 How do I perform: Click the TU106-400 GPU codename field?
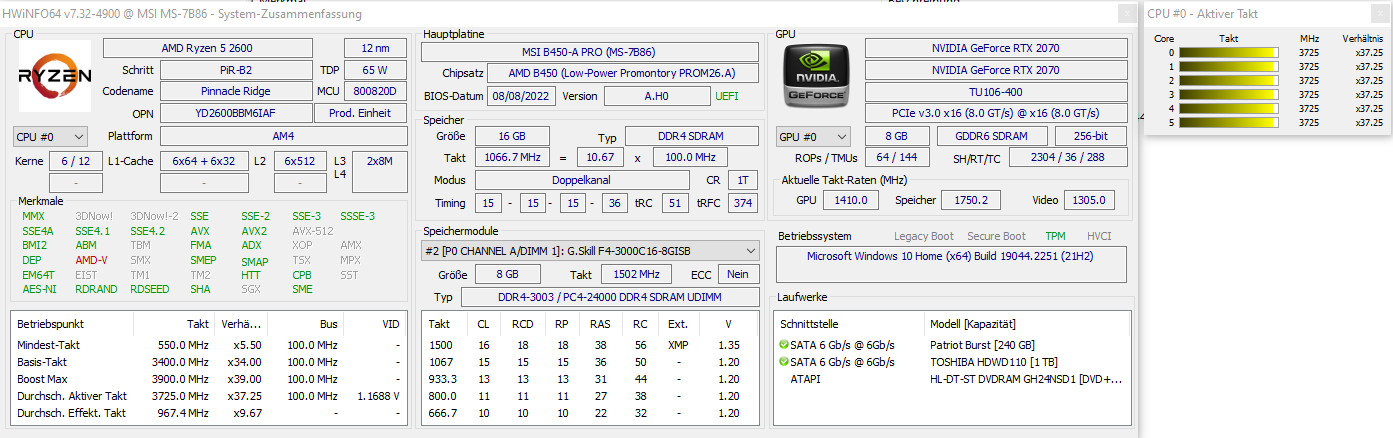click(x=995, y=92)
